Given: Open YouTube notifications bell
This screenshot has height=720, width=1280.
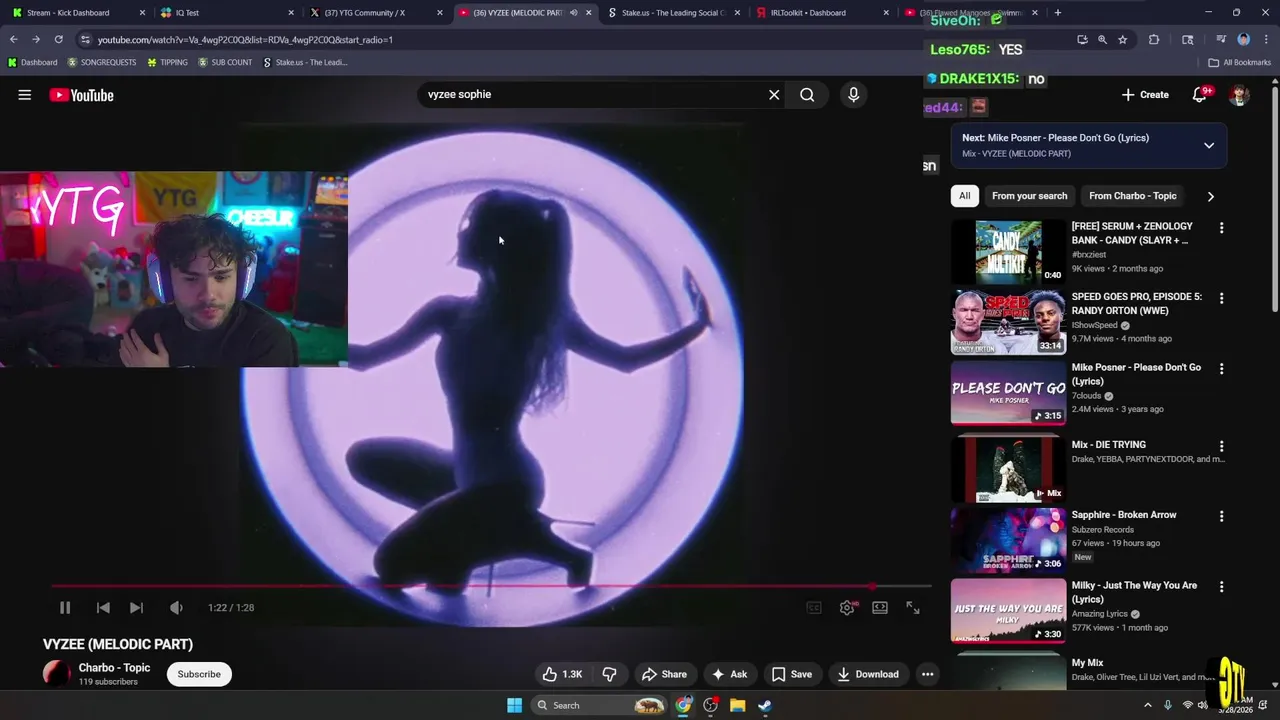Looking at the screenshot, I should point(1200,95).
